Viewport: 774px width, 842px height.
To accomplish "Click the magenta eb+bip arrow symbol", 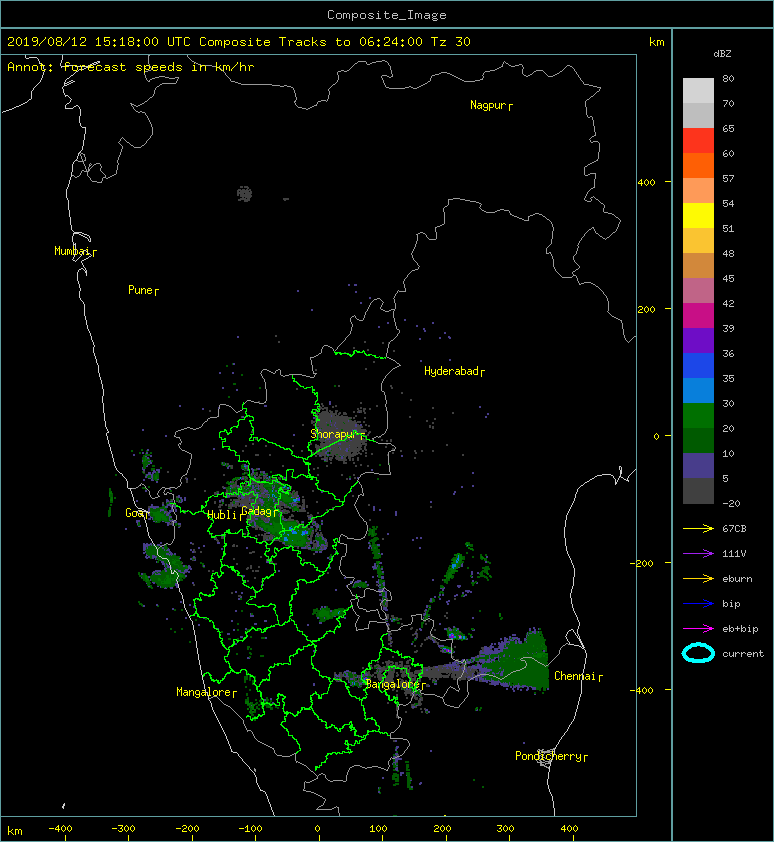I will (698, 628).
